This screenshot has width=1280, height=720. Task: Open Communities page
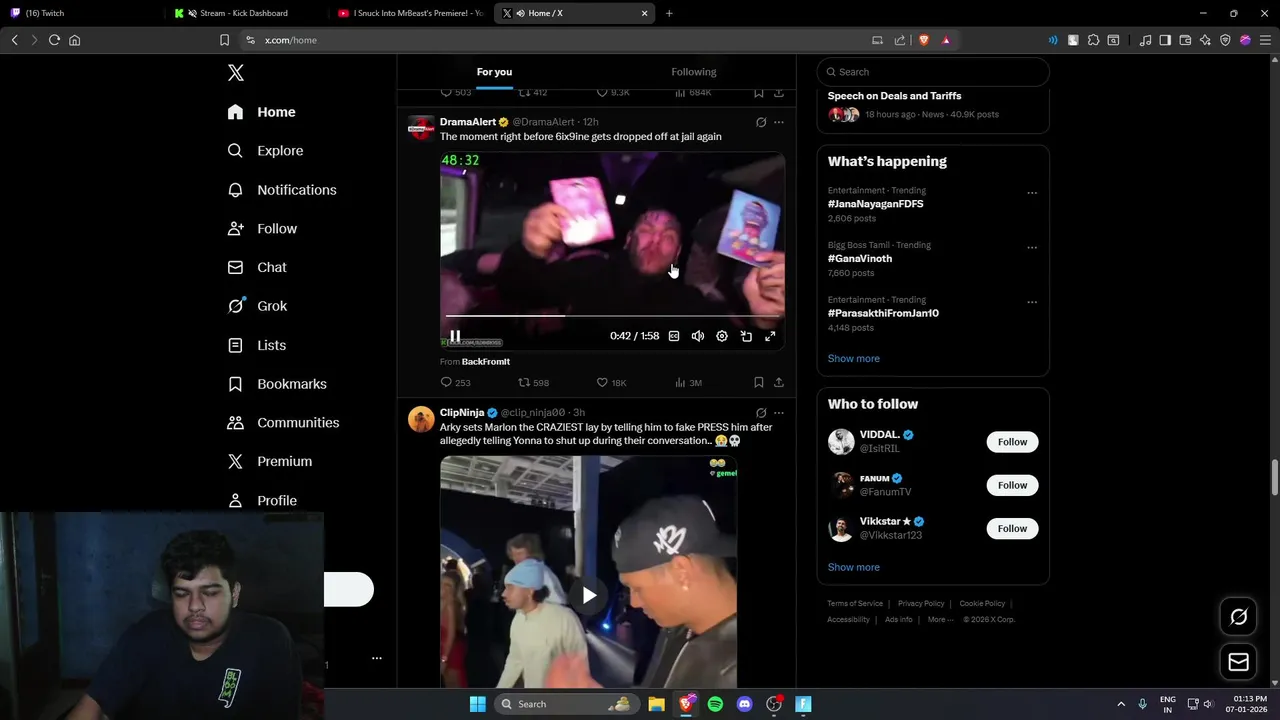pyautogui.click(x=283, y=423)
